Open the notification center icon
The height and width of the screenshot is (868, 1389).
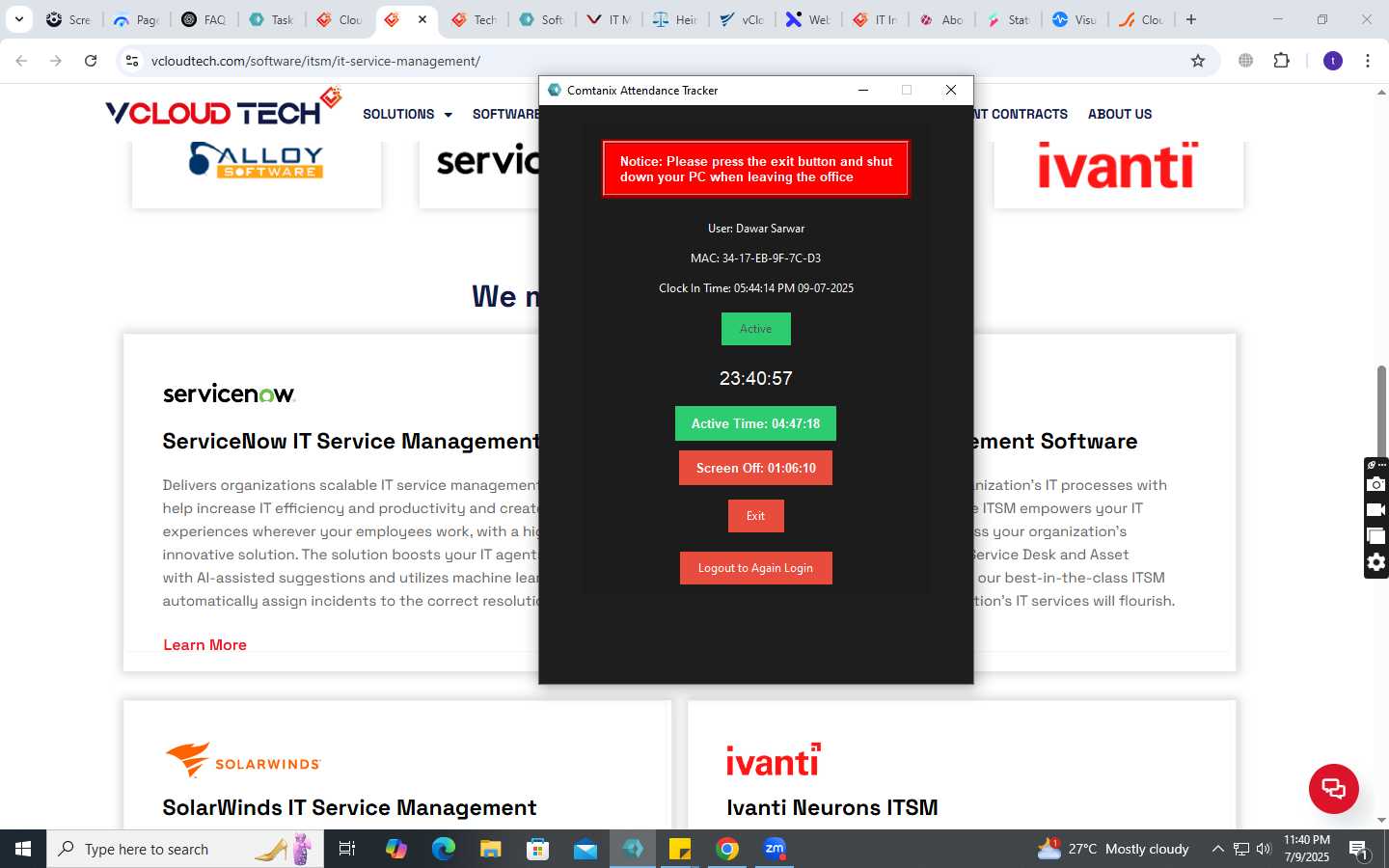click(1359, 850)
